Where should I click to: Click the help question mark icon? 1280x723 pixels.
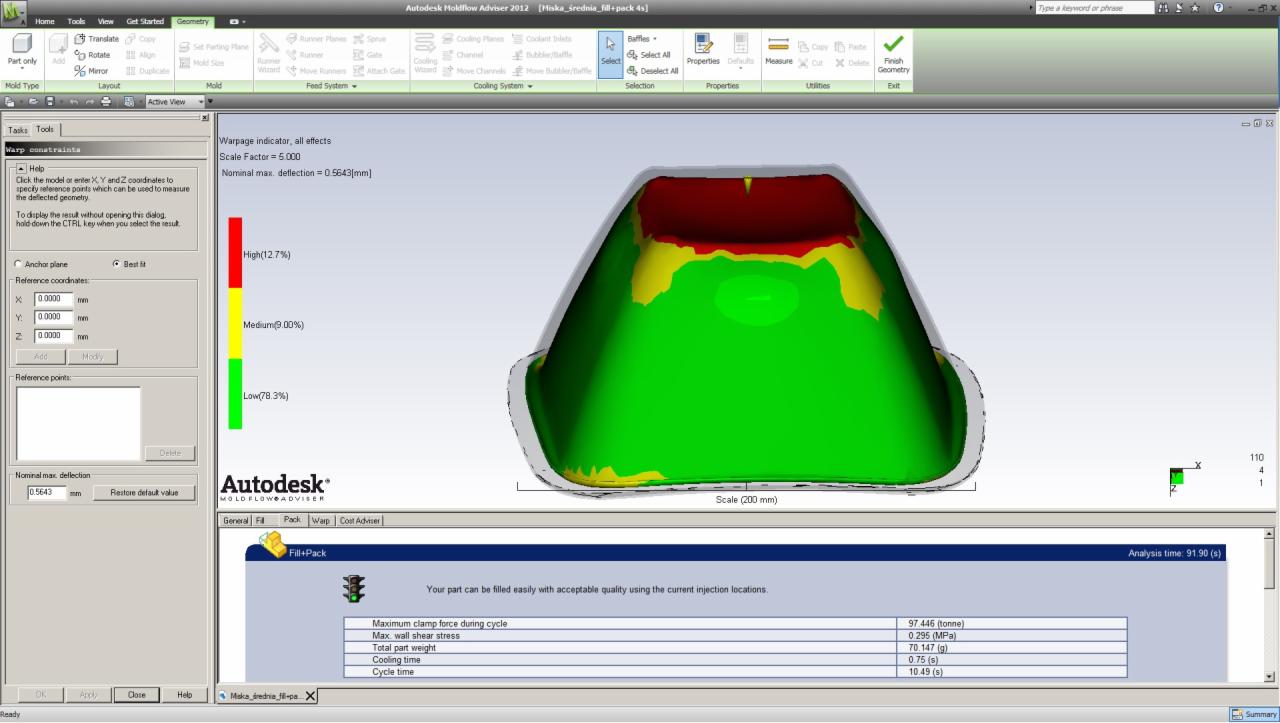coord(1218,8)
